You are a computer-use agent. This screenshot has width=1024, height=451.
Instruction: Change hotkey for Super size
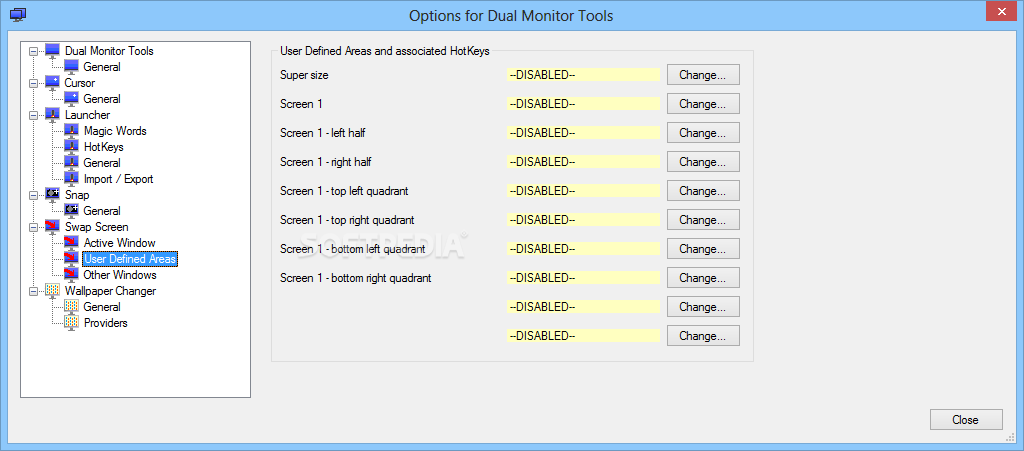tap(703, 74)
